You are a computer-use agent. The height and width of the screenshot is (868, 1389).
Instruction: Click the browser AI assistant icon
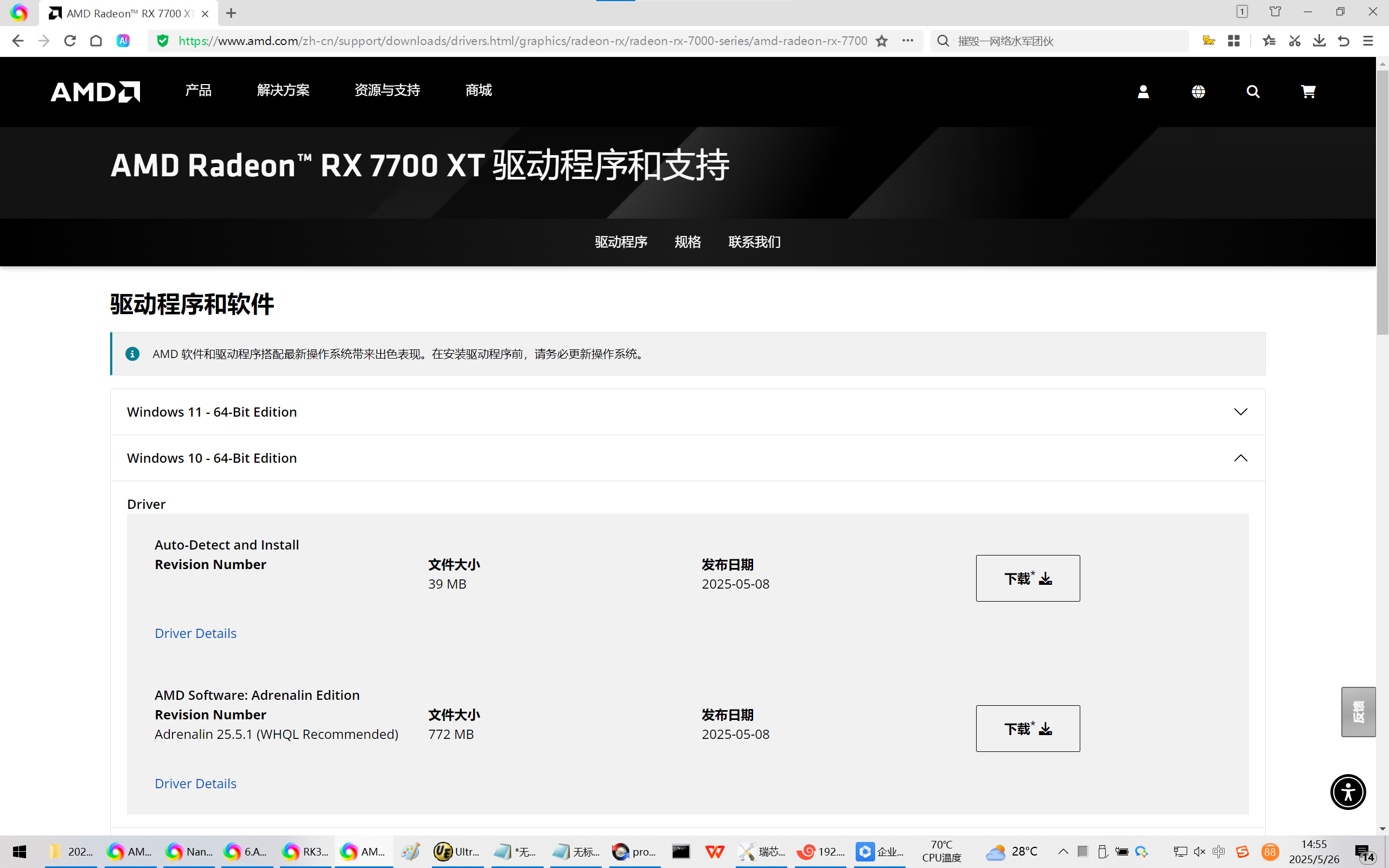click(x=123, y=41)
